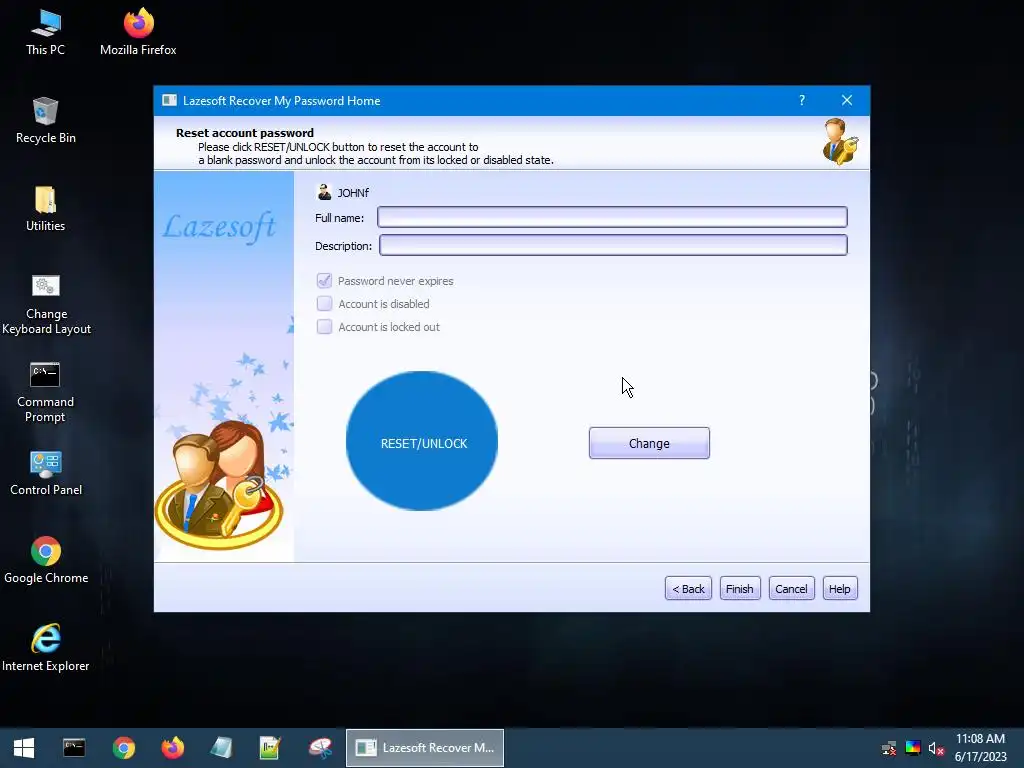Screen dimensions: 1024x768
Task: Click the question mark help button in title bar
Action: tap(802, 100)
